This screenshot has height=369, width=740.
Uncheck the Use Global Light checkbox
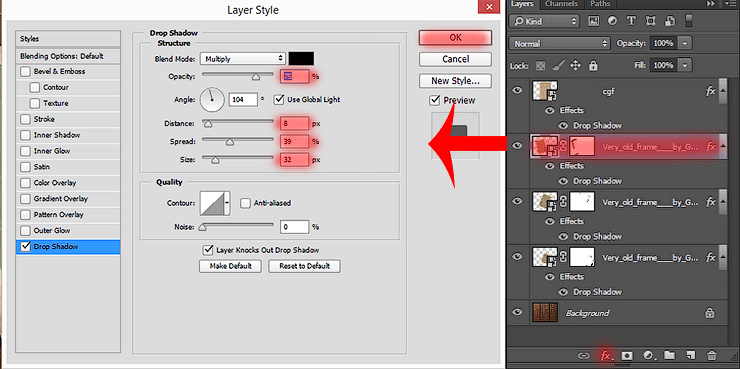coord(279,100)
